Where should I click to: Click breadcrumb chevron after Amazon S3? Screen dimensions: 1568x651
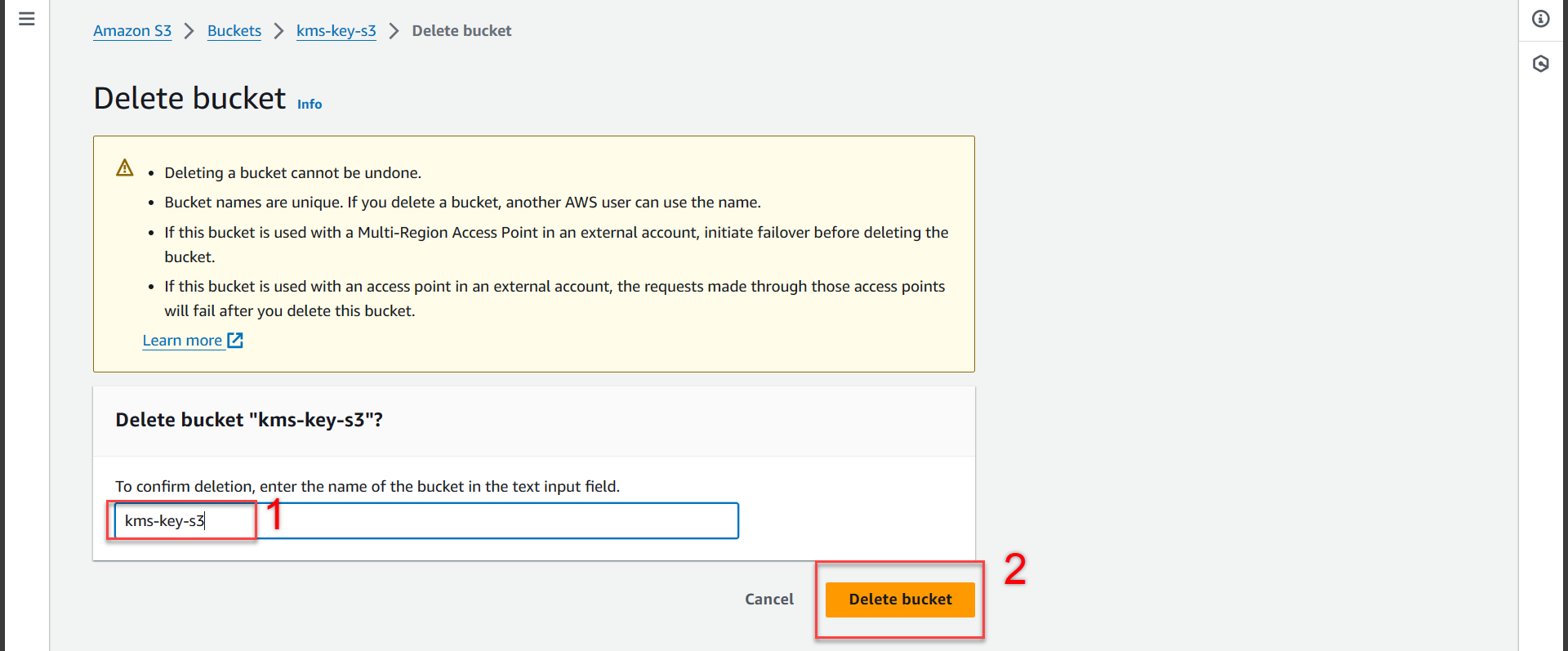tap(189, 31)
